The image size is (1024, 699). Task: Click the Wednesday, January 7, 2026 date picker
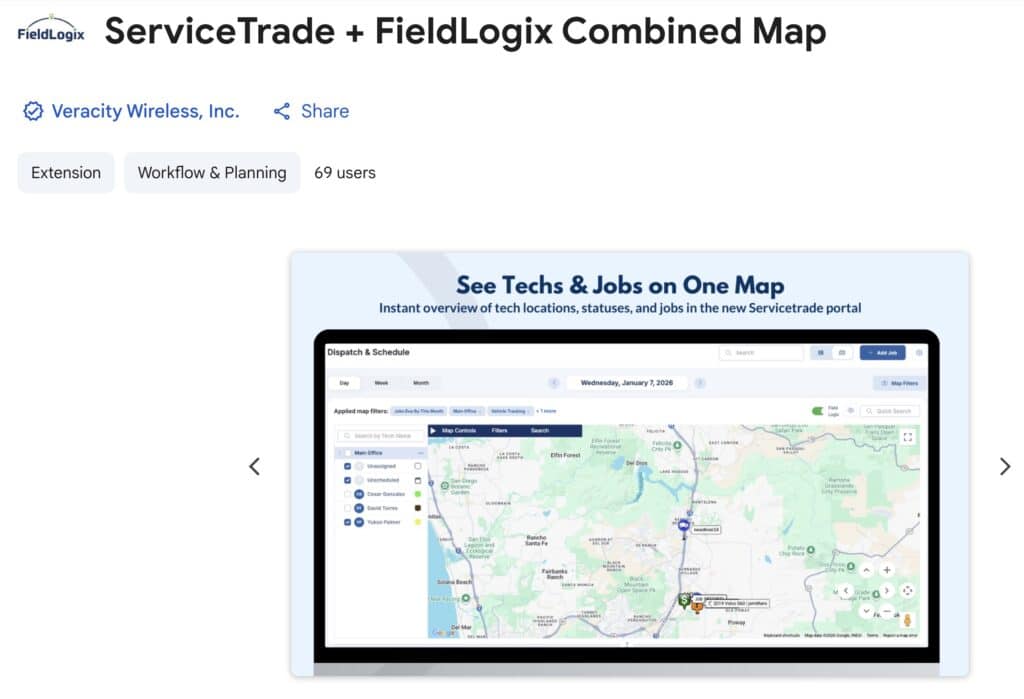click(x=627, y=383)
